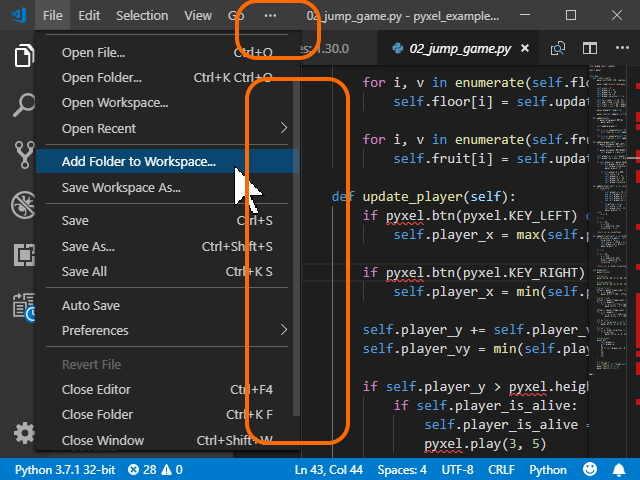
Task: Expand the Open Recent submenu
Action: [167, 129]
